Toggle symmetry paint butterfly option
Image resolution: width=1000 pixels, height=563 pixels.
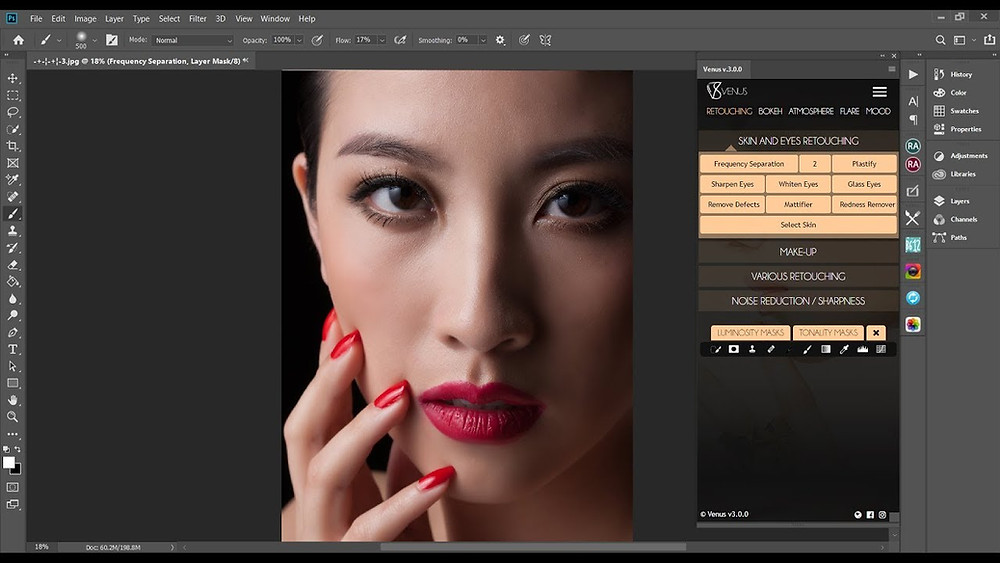[545, 40]
